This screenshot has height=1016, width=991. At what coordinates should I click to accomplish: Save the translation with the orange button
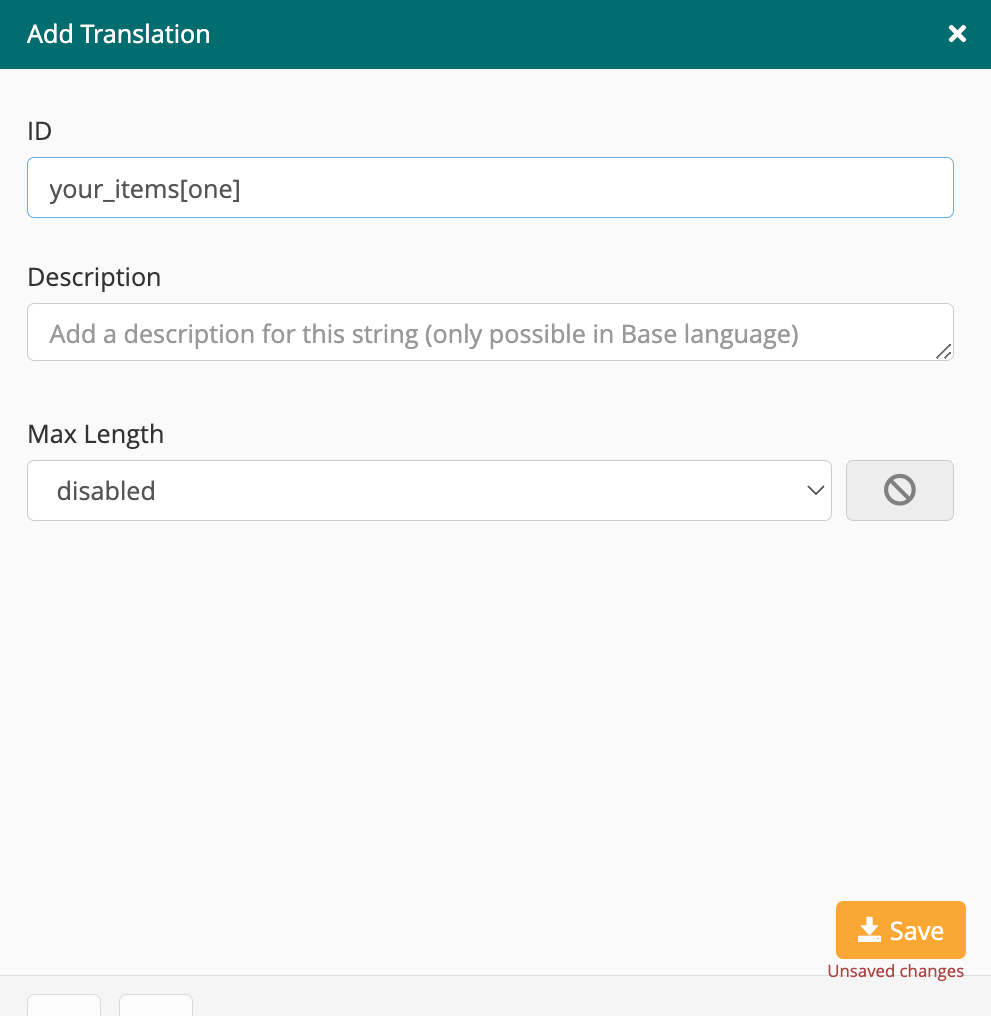coord(900,929)
